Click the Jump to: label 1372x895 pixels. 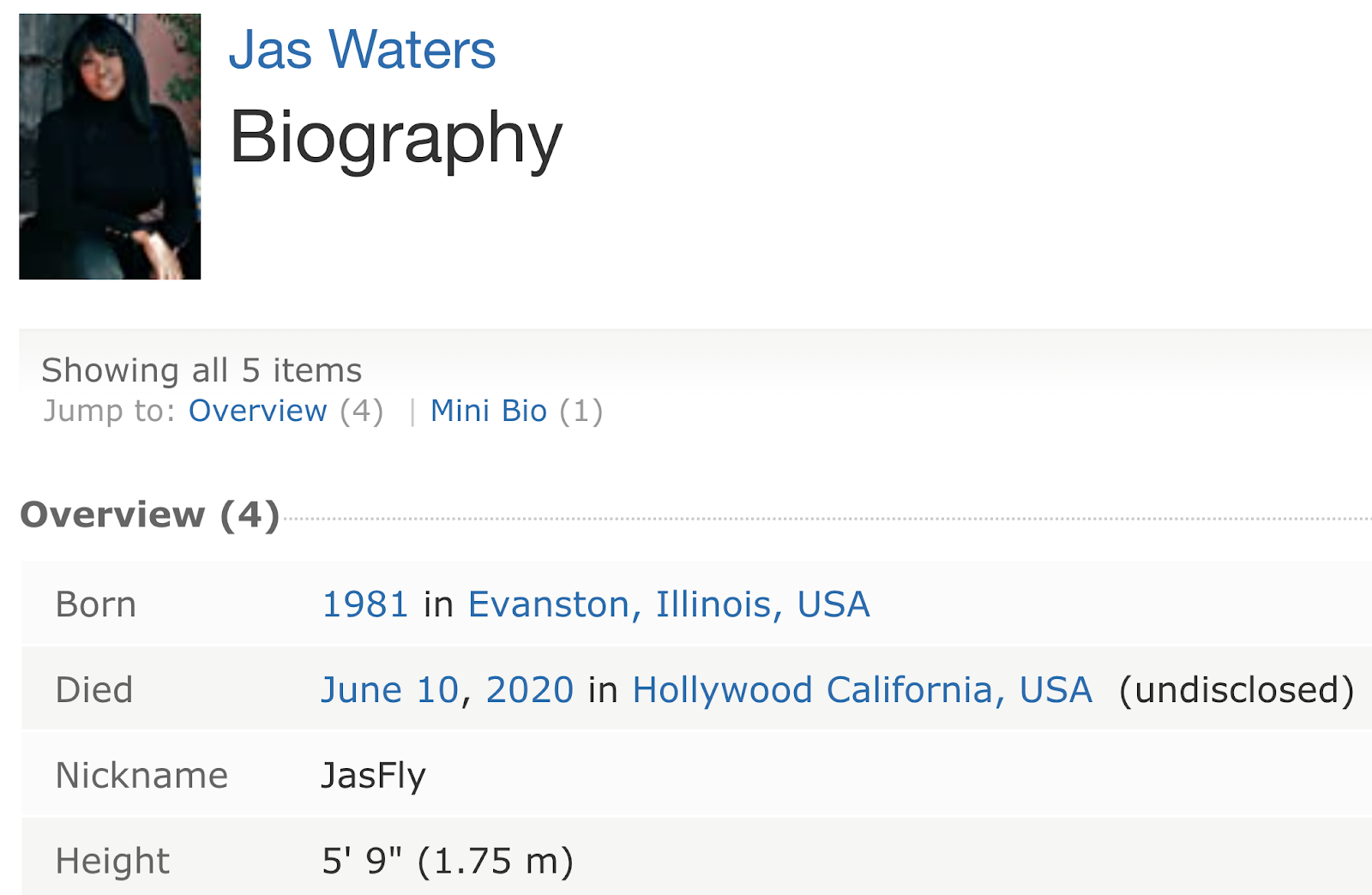109,411
